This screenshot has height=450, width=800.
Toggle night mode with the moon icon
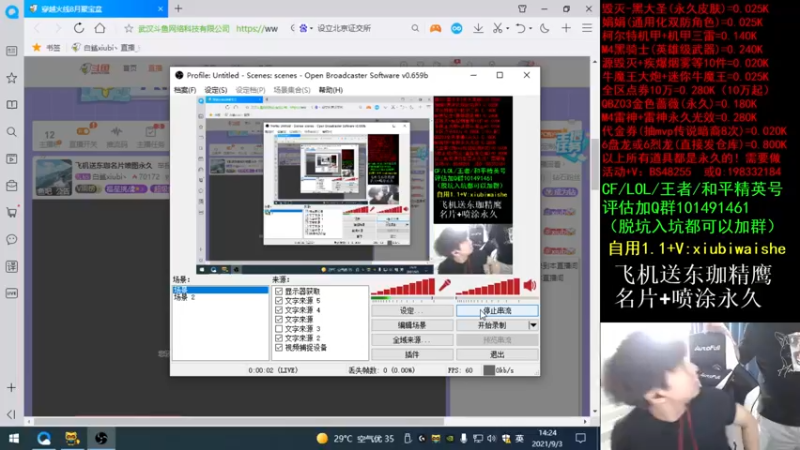[544, 29]
